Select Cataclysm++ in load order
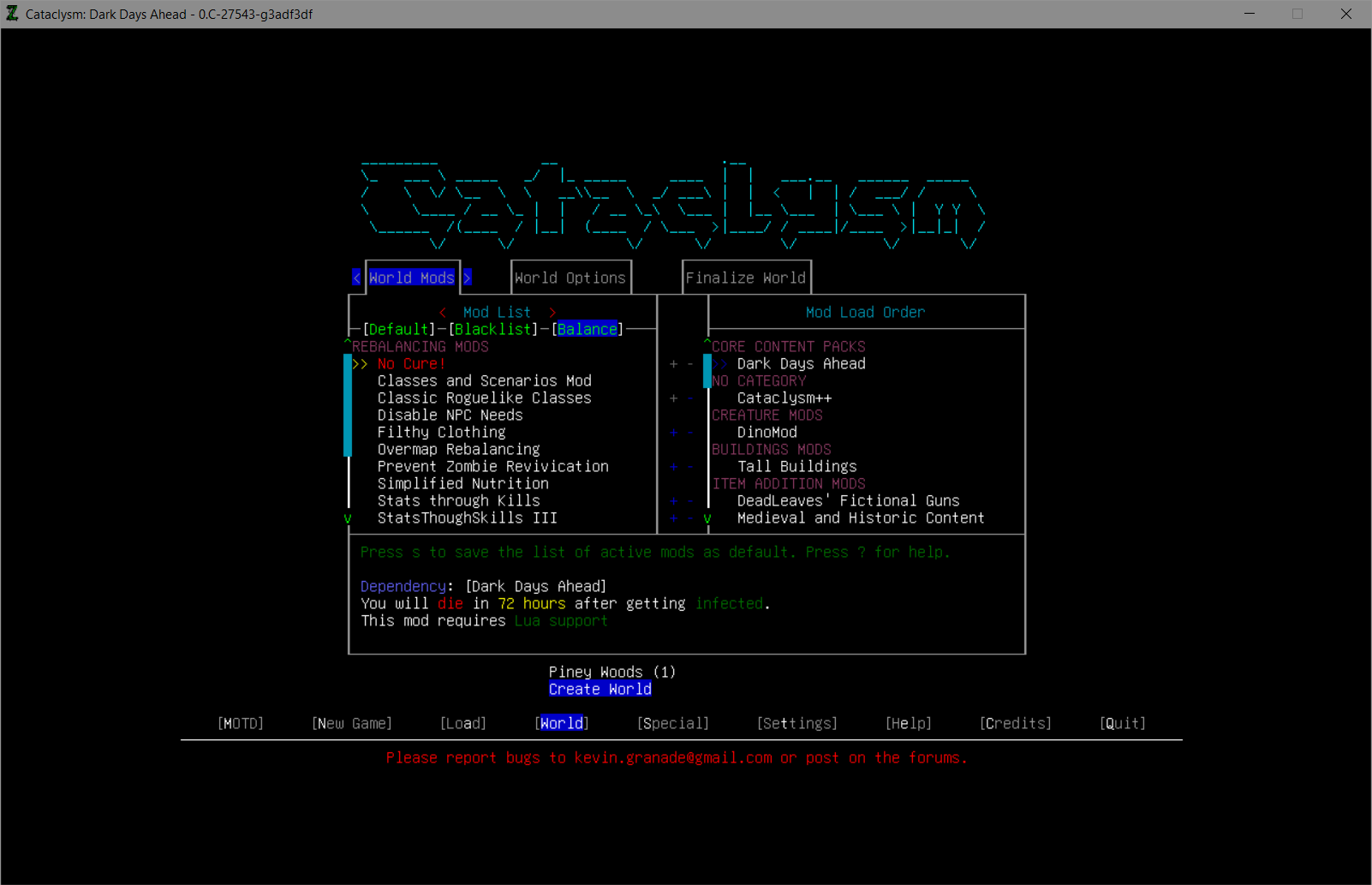Viewport: 1372px width, 885px height. 784,398
